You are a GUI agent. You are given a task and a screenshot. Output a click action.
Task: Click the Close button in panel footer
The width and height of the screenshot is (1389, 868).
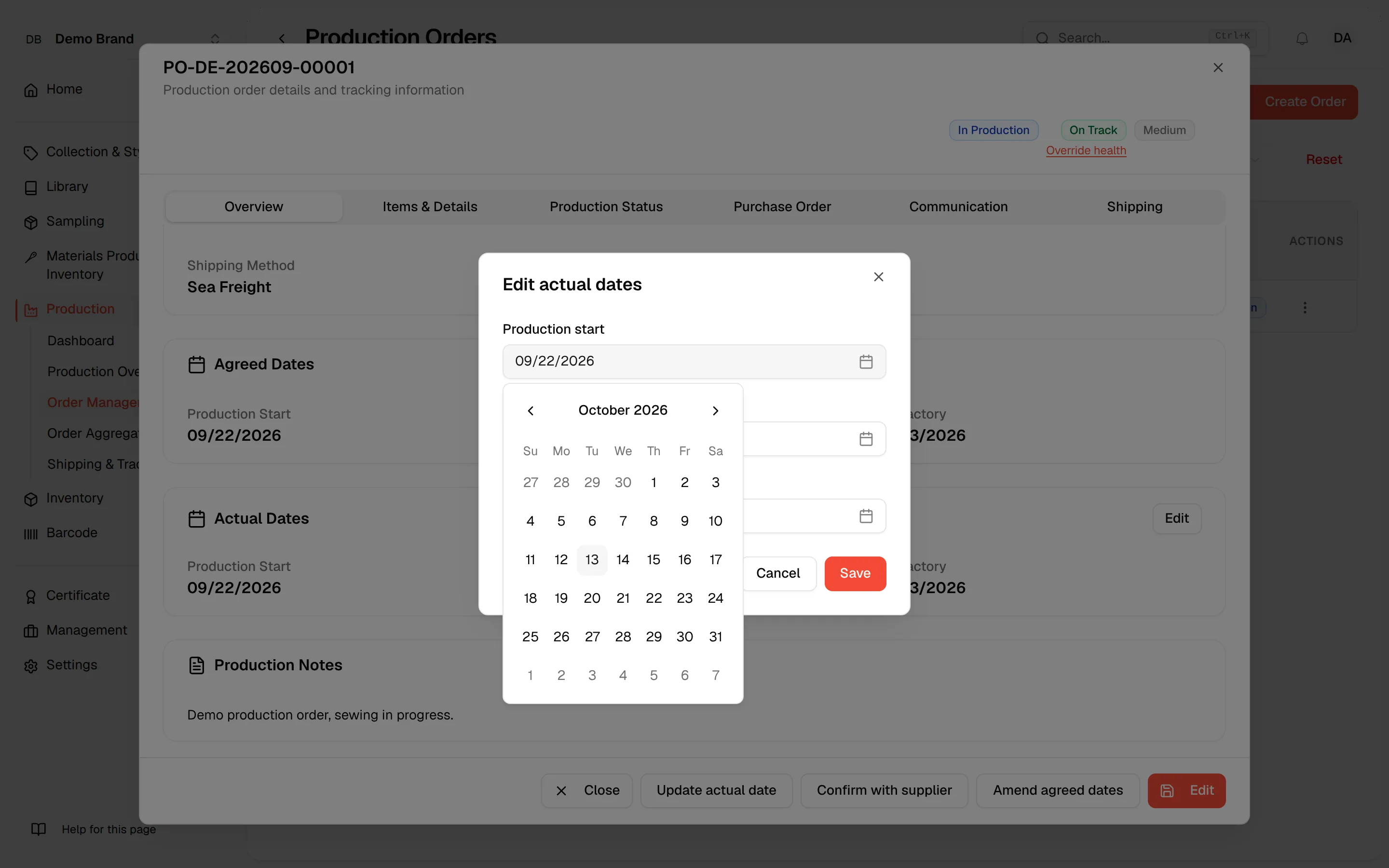(586, 790)
